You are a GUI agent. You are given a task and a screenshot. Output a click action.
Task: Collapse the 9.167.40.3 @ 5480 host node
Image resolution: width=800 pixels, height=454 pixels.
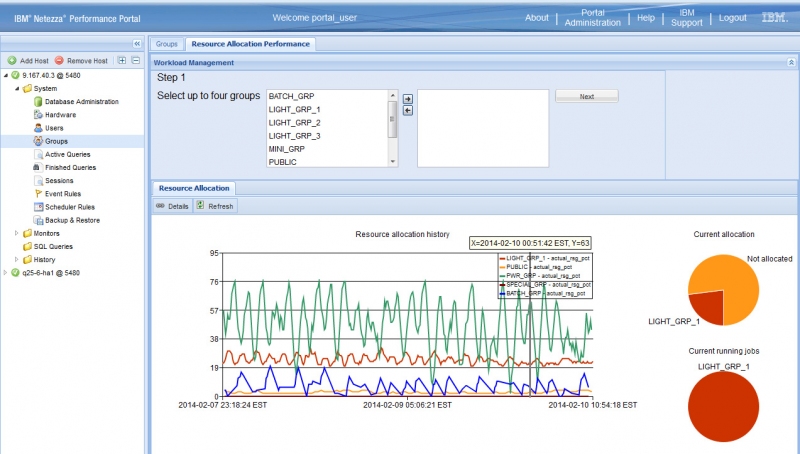pos(6,75)
